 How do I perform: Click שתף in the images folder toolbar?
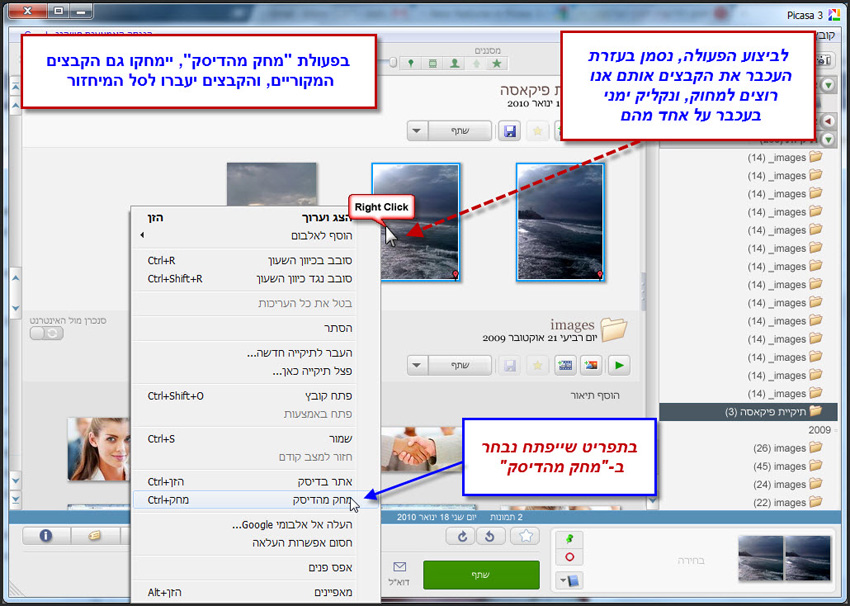[460, 365]
